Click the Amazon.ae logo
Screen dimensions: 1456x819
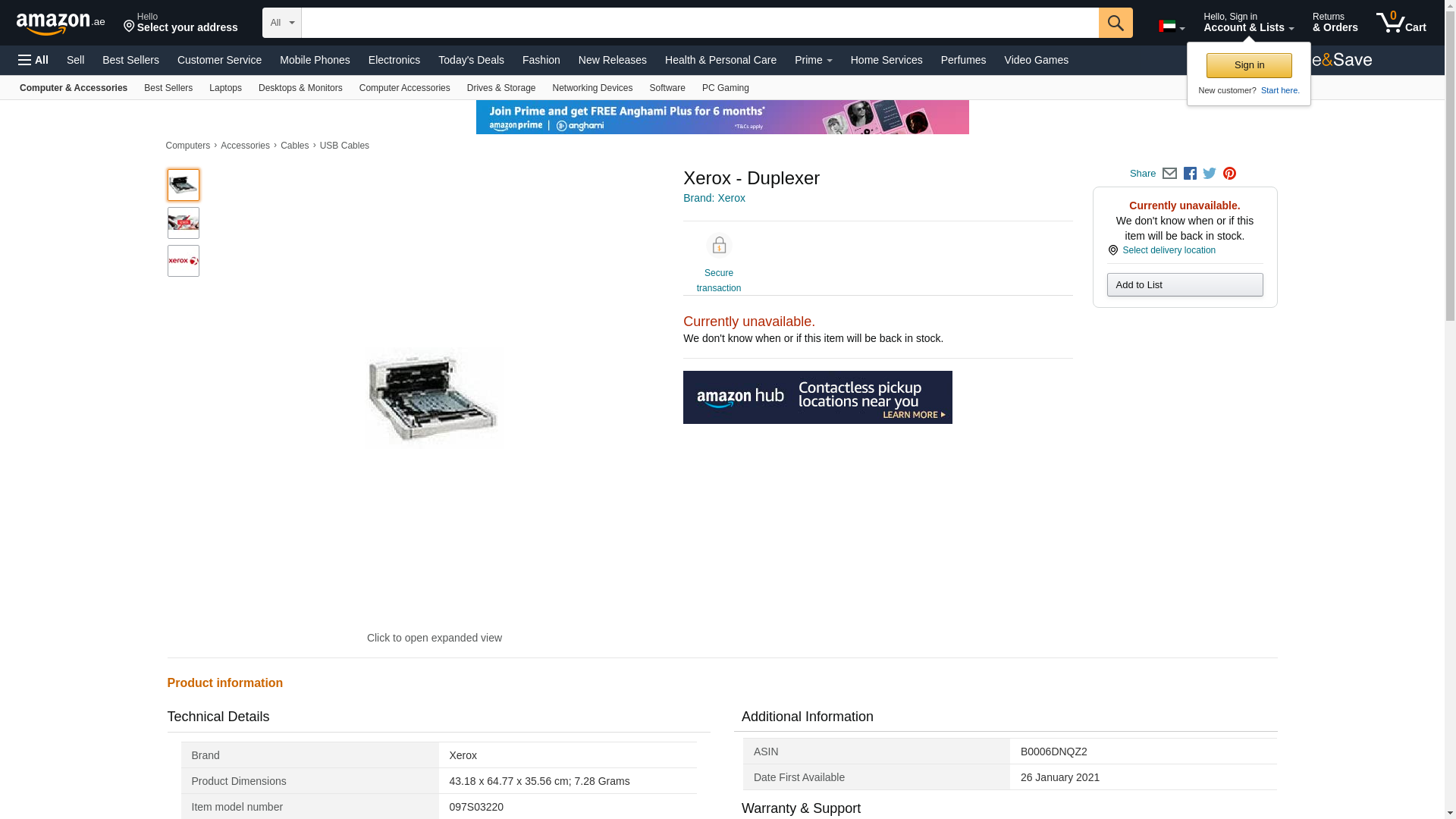pos(61,24)
